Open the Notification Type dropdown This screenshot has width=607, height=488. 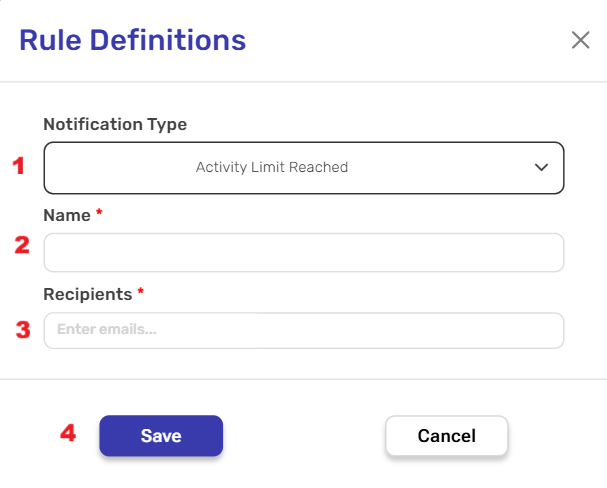(304, 167)
